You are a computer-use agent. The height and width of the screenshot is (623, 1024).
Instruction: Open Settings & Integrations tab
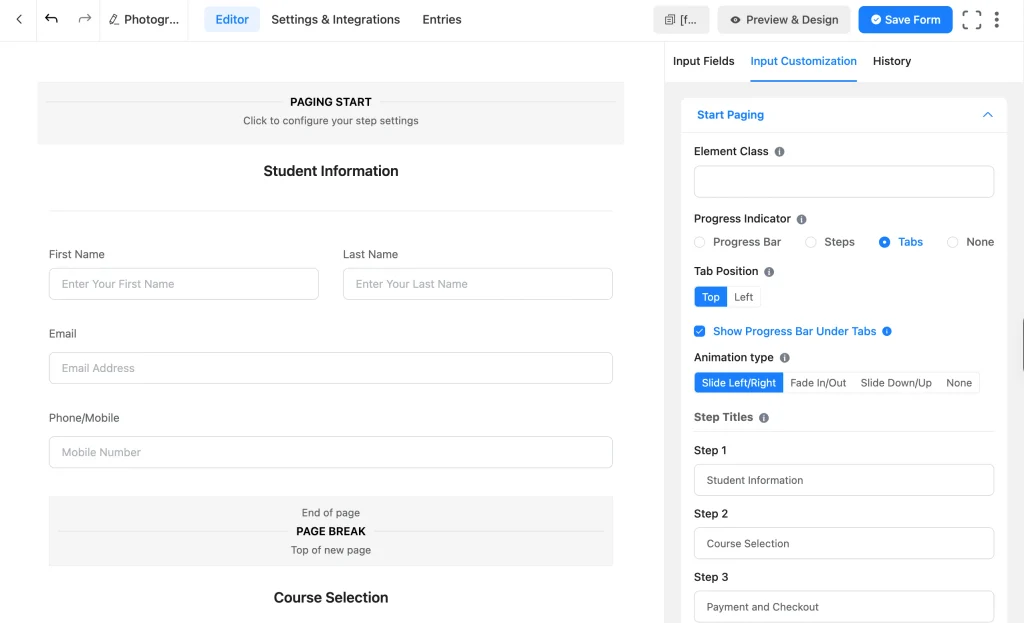point(336,20)
